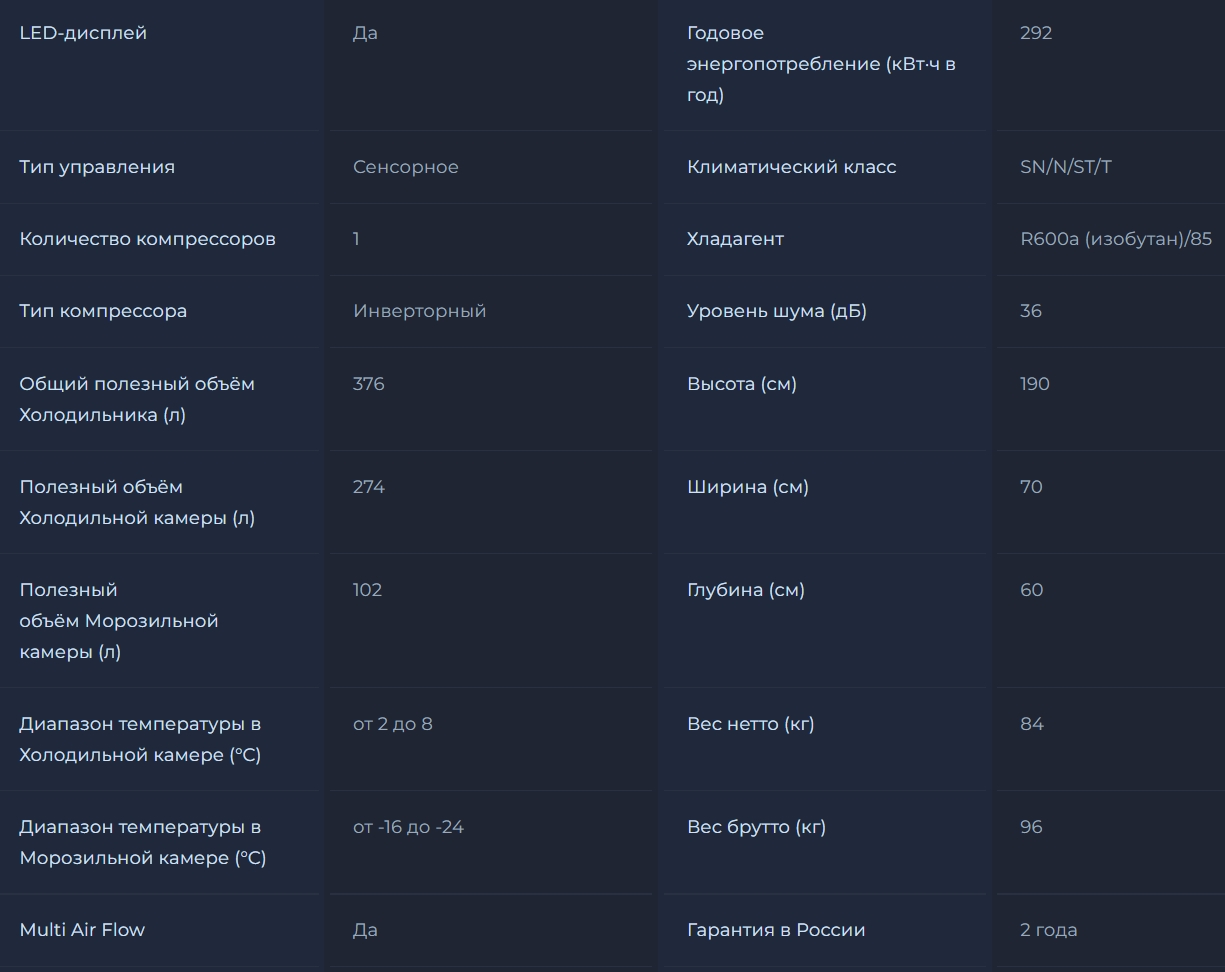Image resolution: width=1225 pixels, height=972 pixels.
Task: Click the Количество компрессоров row label
Action: click(x=148, y=239)
